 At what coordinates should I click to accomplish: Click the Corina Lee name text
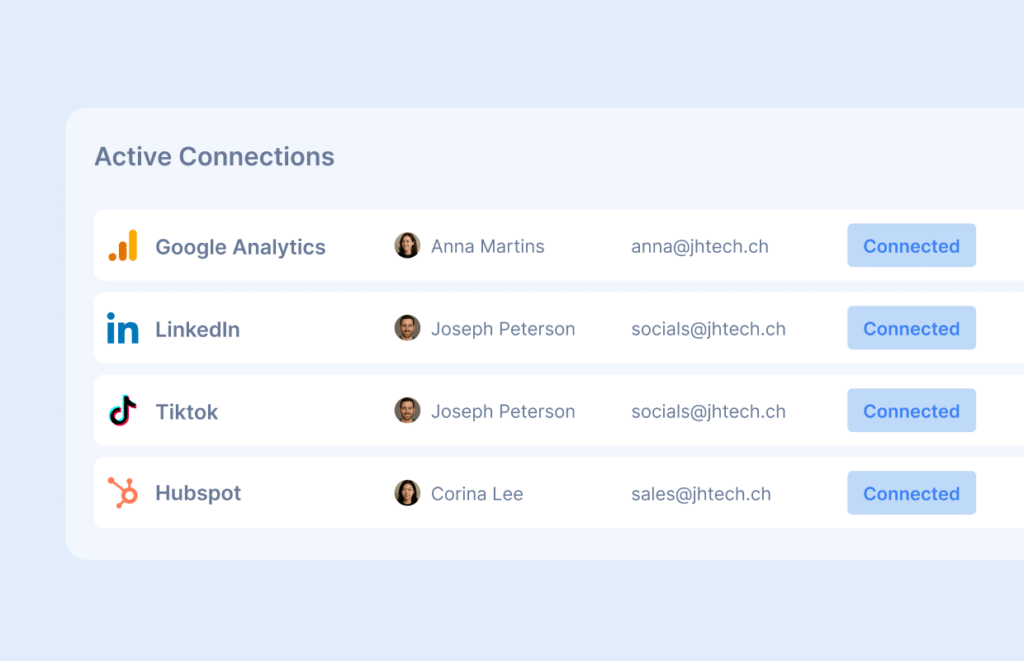[477, 494]
